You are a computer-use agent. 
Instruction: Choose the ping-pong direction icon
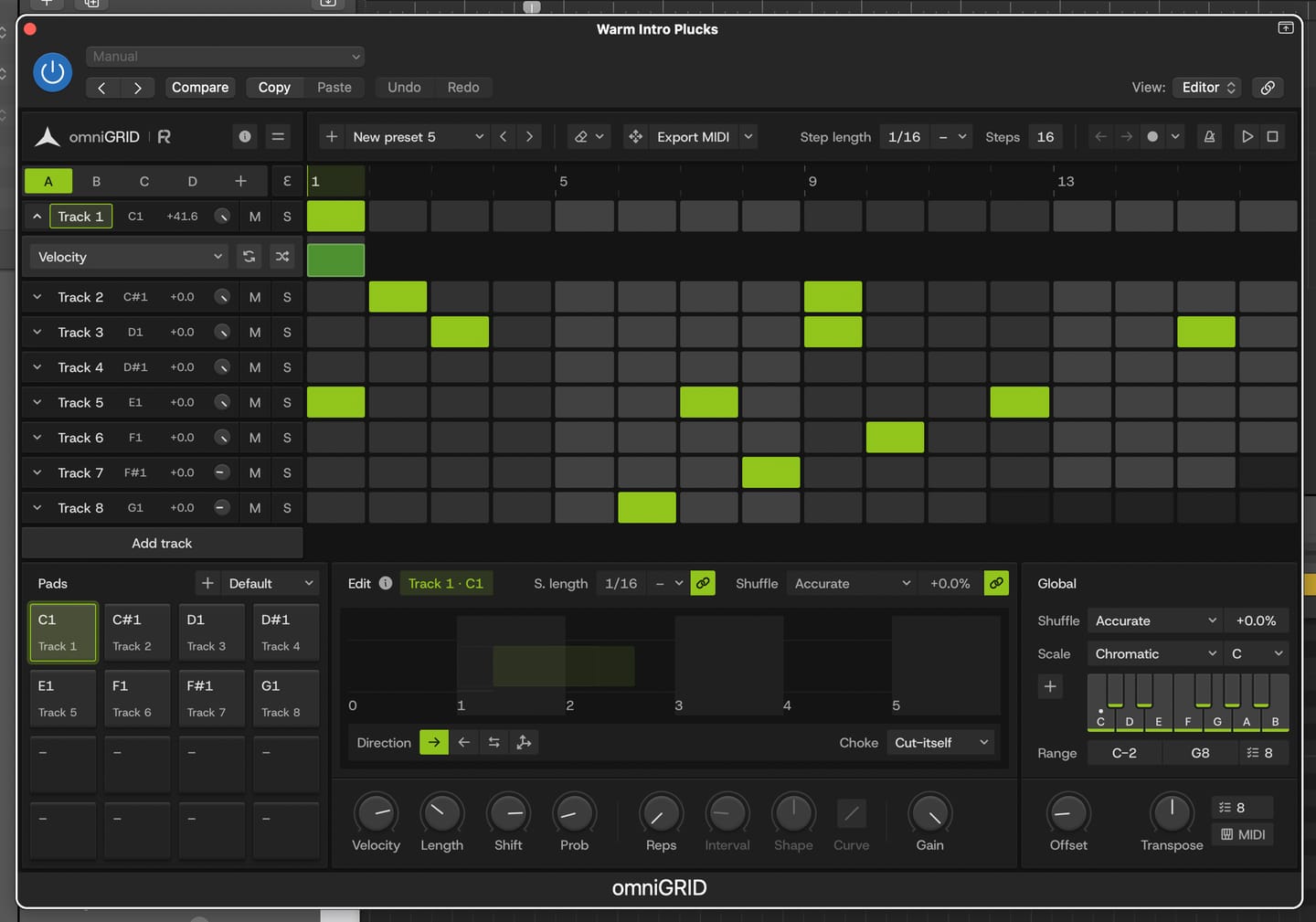[x=493, y=743]
